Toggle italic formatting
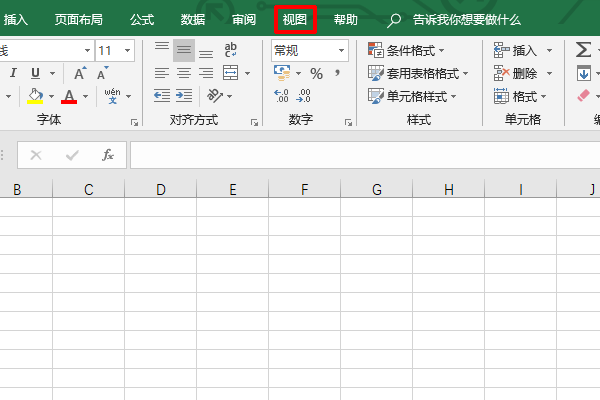This screenshot has height=400, width=600. (13, 73)
